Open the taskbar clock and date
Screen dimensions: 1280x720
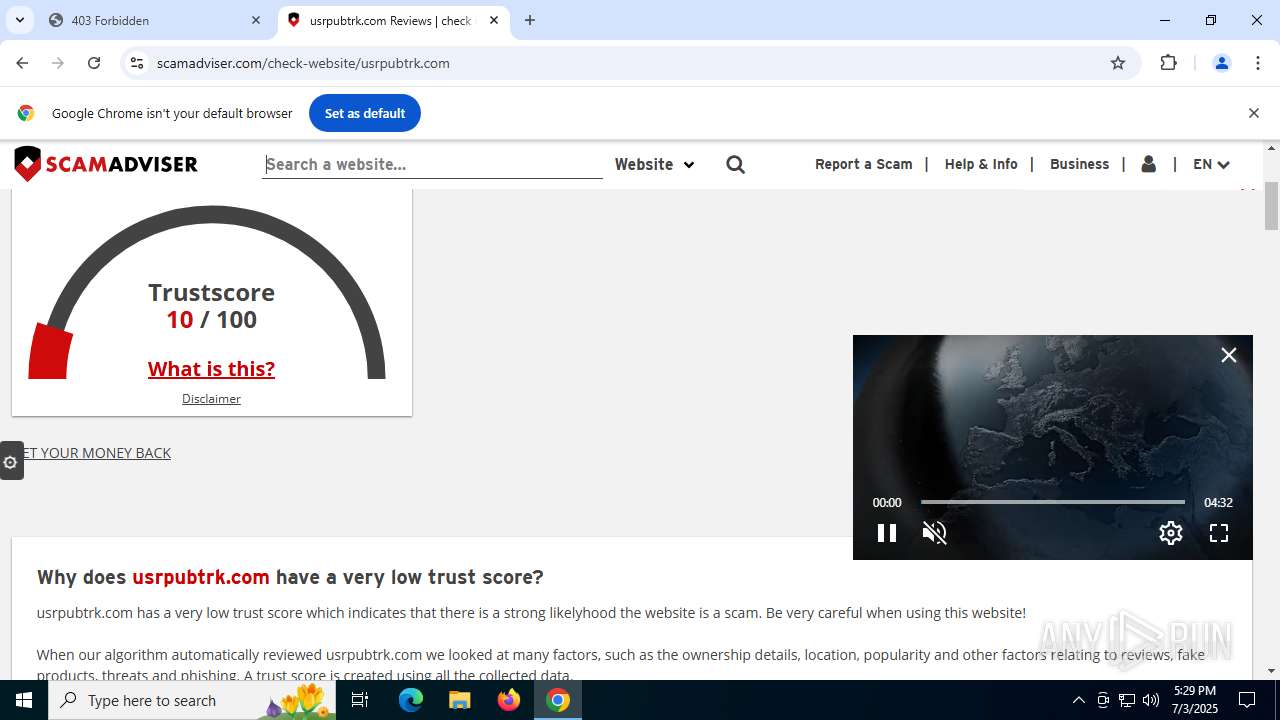(x=1194, y=700)
